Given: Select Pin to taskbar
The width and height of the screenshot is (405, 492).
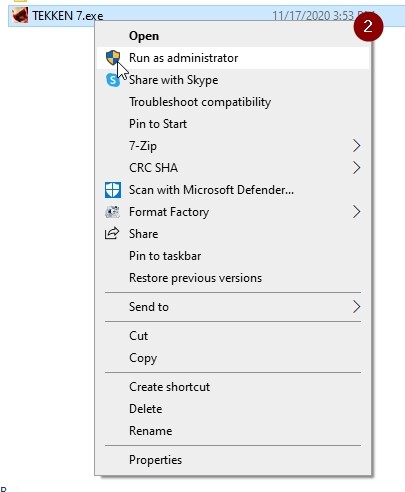Looking at the screenshot, I should 233,256.
